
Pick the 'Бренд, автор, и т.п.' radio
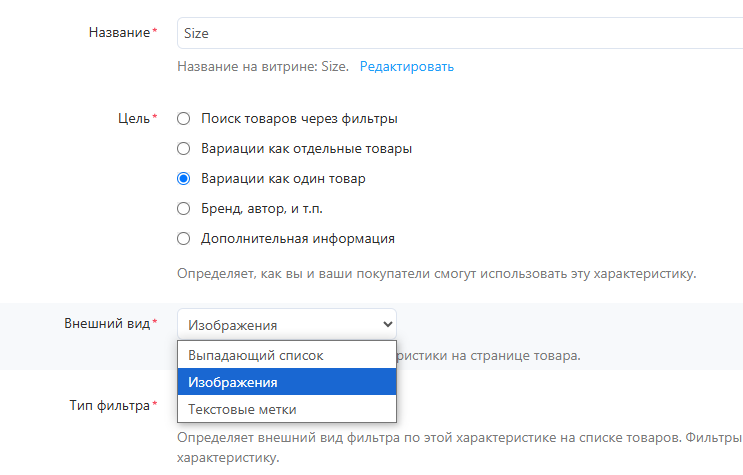coord(183,209)
